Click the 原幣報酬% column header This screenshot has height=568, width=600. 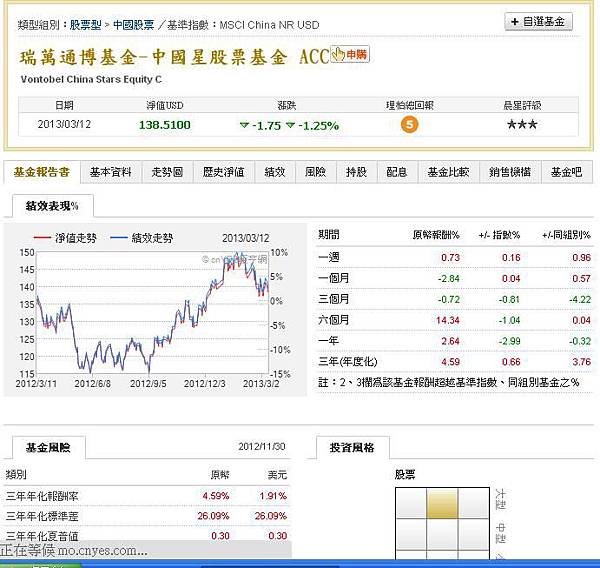[x=436, y=235]
